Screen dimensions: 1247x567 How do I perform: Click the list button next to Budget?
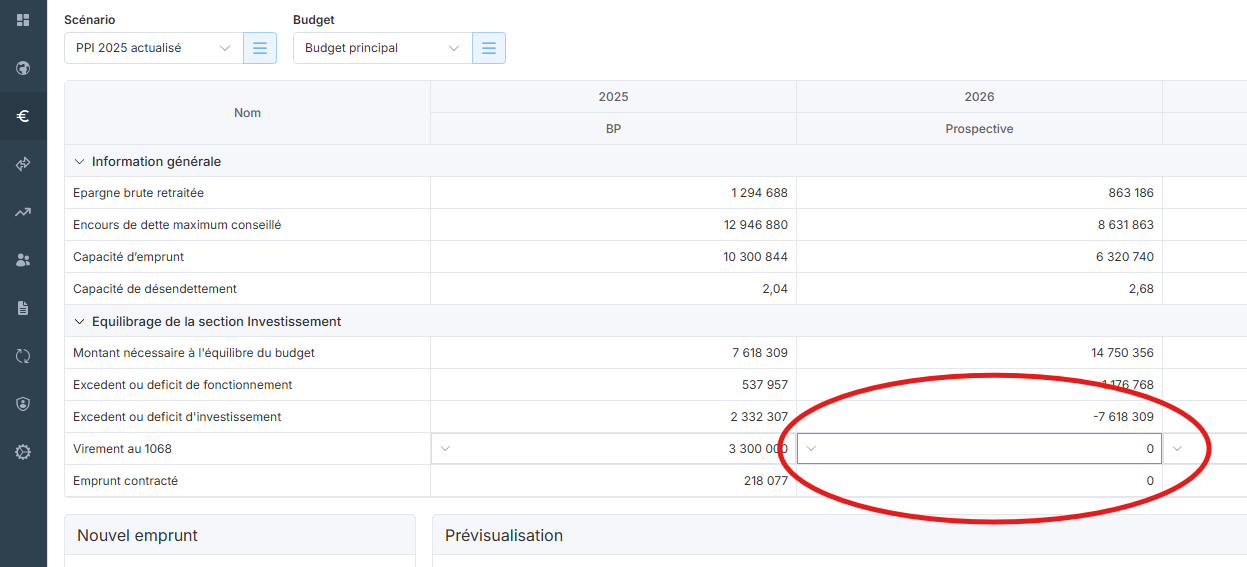pos(489,48)
